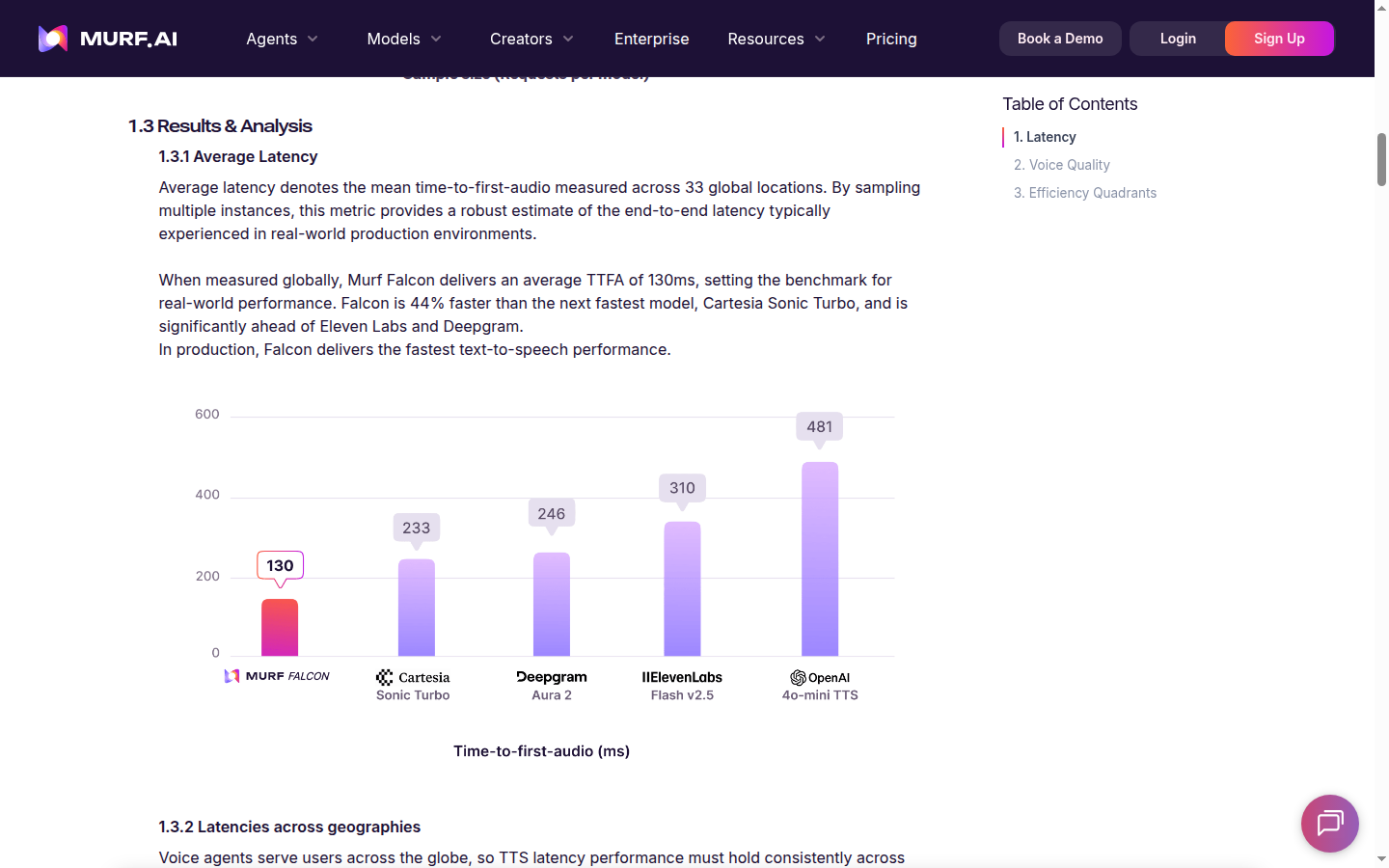Click the page vertical scrollbar thumb

pyautogui.click(x=1381, y=159)
